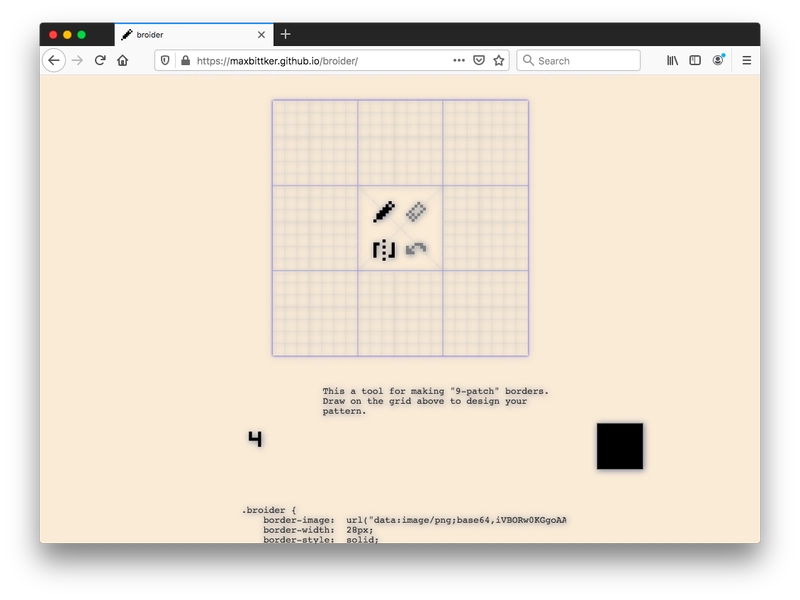Screen dimensions: 800x600
Task: Show the sidebars panel
Action: click(x=695, y=61)
